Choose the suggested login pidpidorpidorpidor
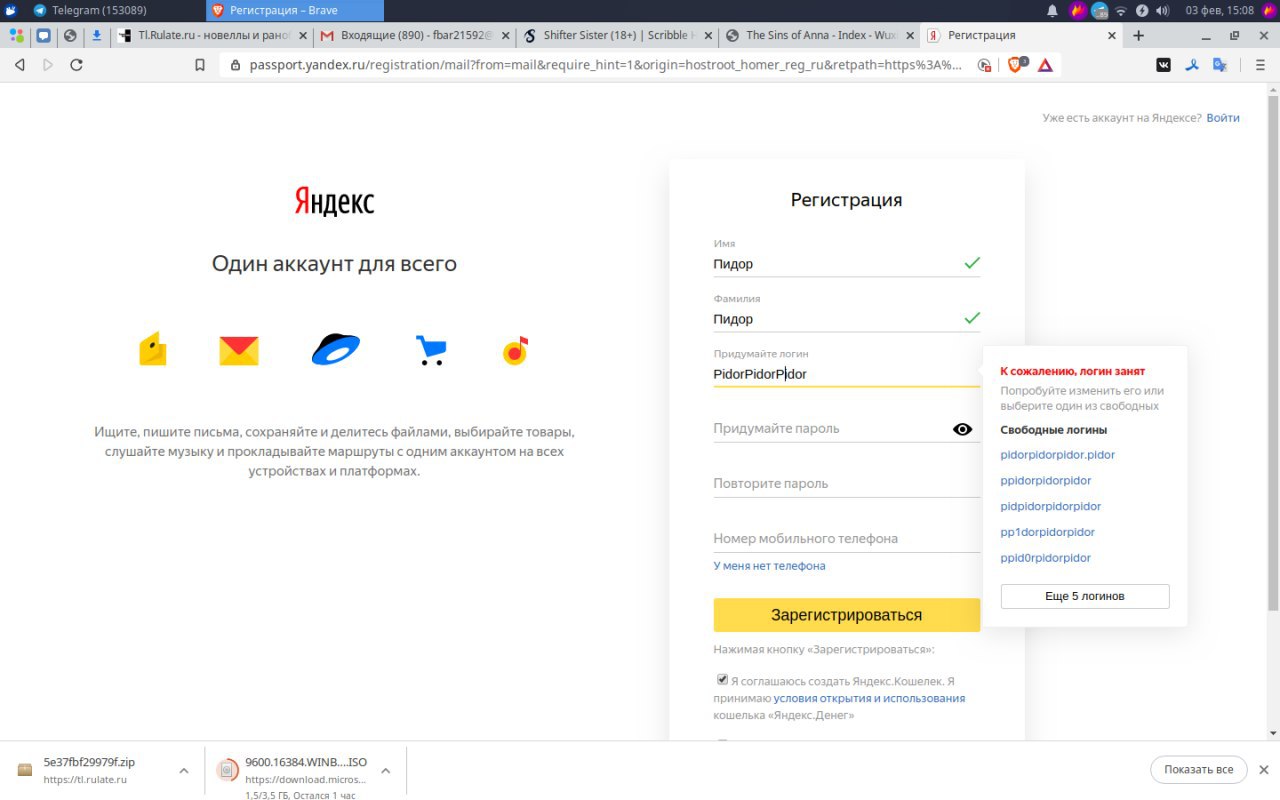The image size is (1280, 800). coord(1050,506)
